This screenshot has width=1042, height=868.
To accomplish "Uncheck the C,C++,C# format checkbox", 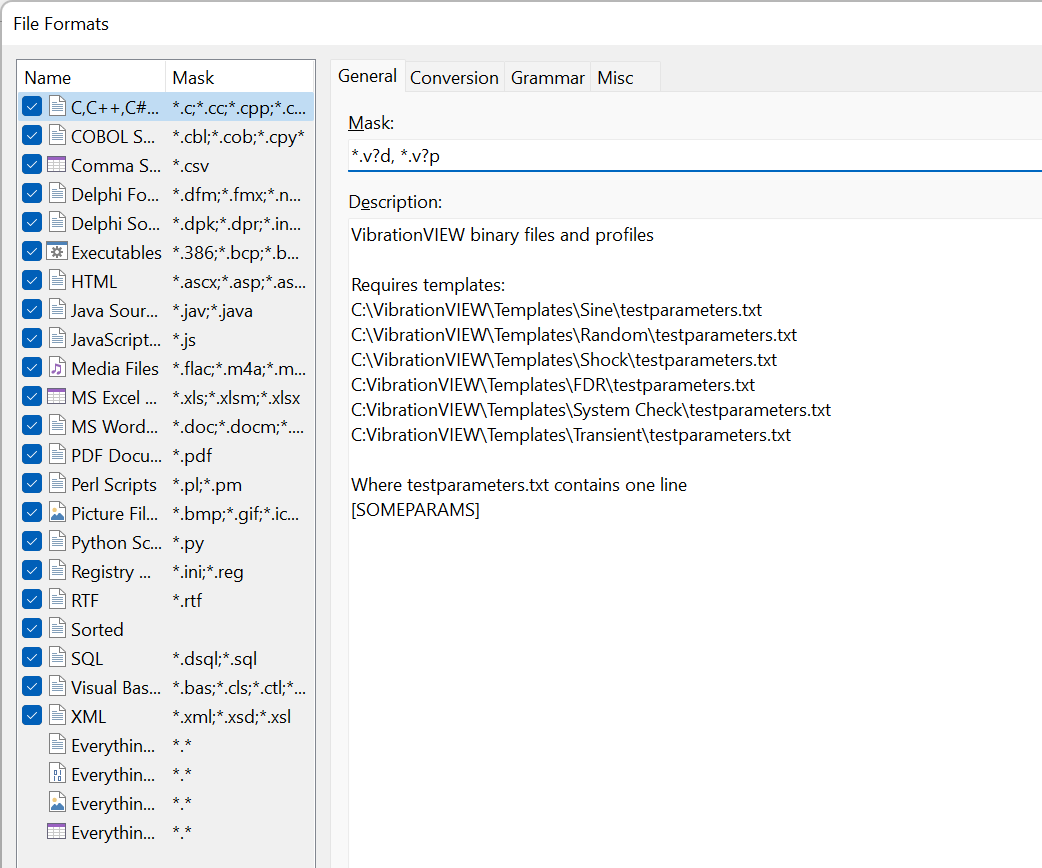I will click(32, 107).
